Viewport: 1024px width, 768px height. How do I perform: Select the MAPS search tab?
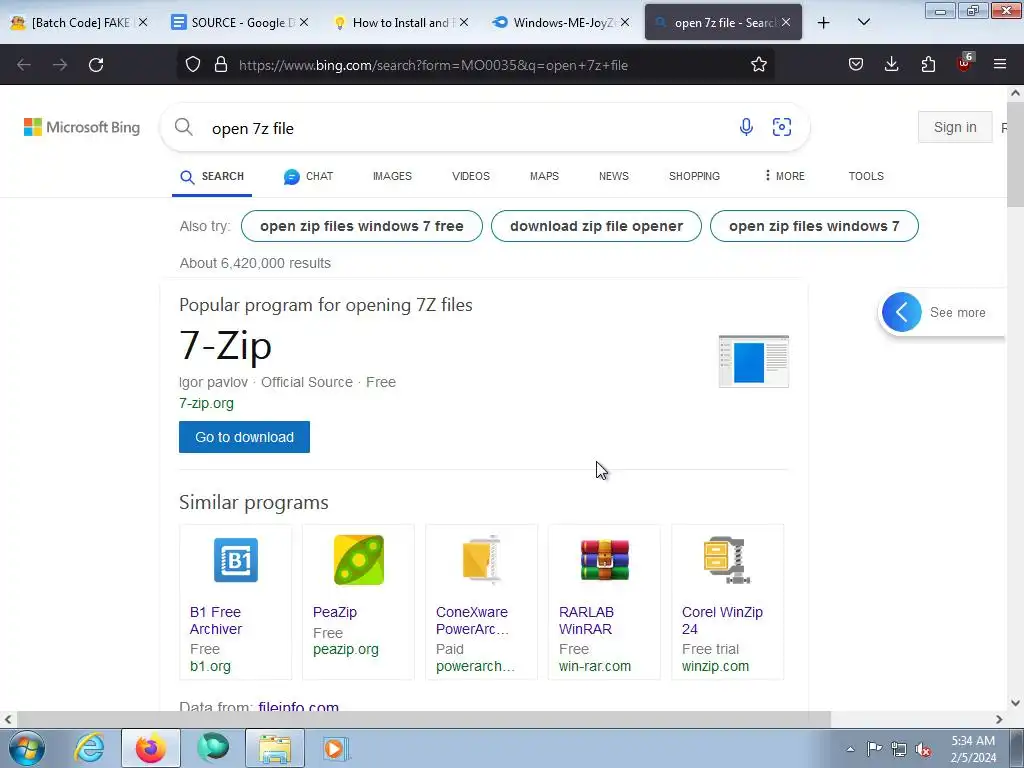(544, 176)
